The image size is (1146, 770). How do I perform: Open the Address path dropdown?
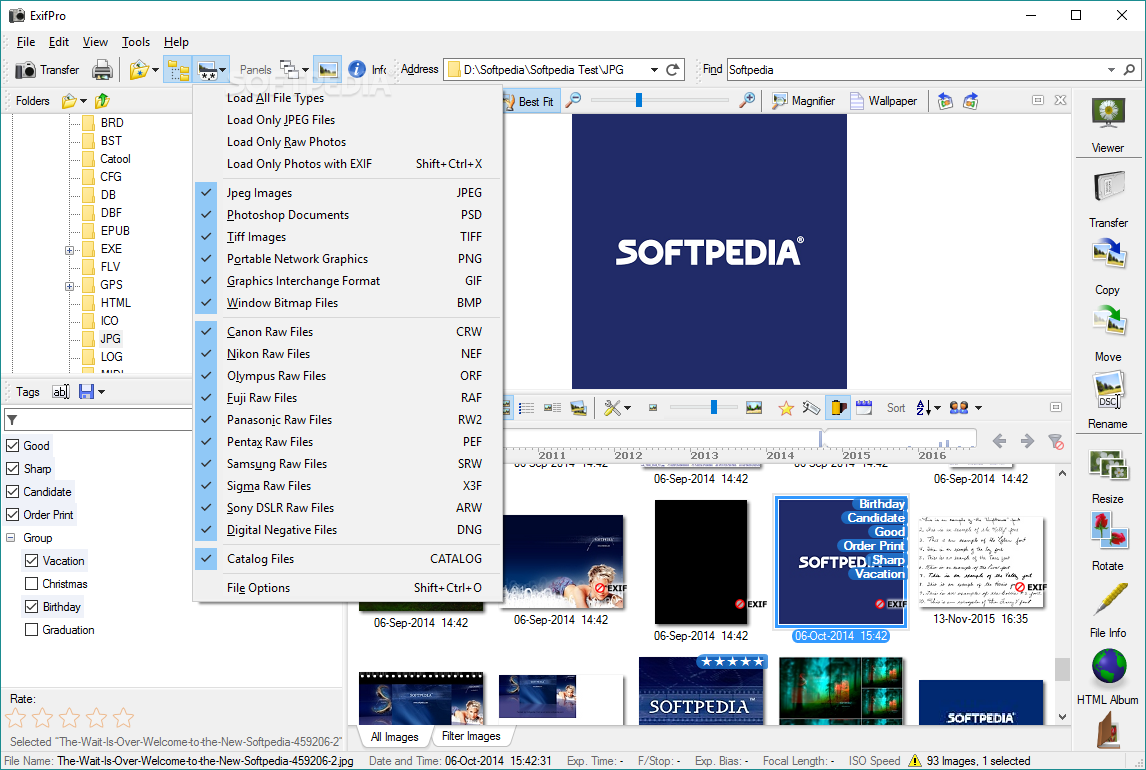(654, 69)
